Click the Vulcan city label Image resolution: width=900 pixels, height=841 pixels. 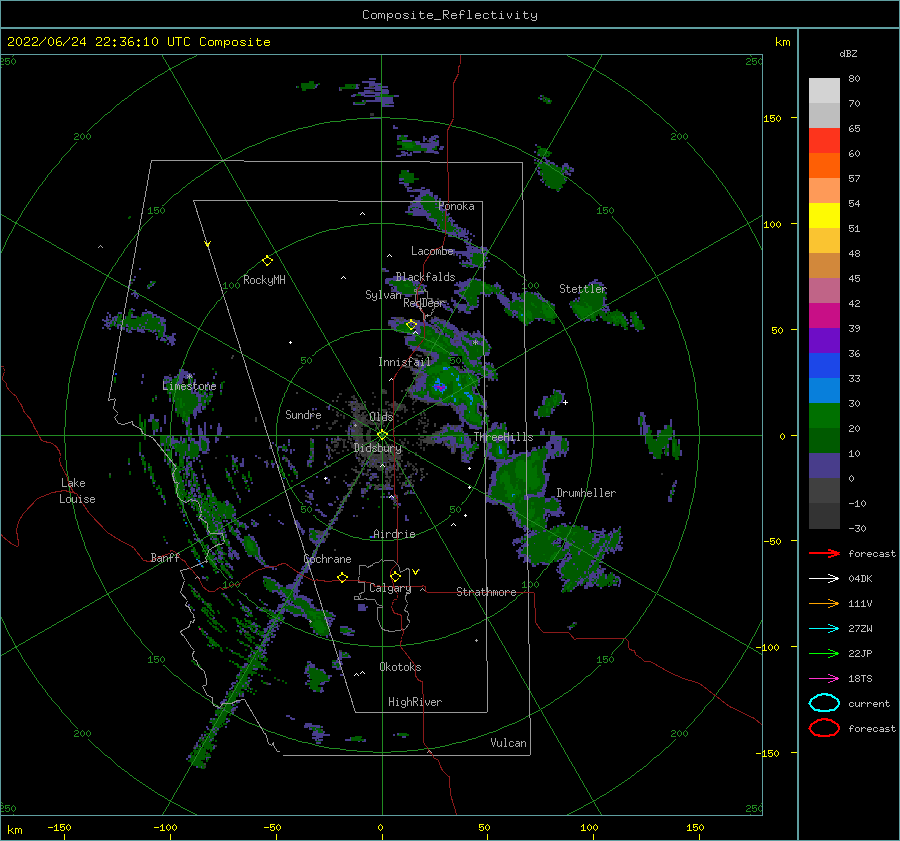(509, 743)
